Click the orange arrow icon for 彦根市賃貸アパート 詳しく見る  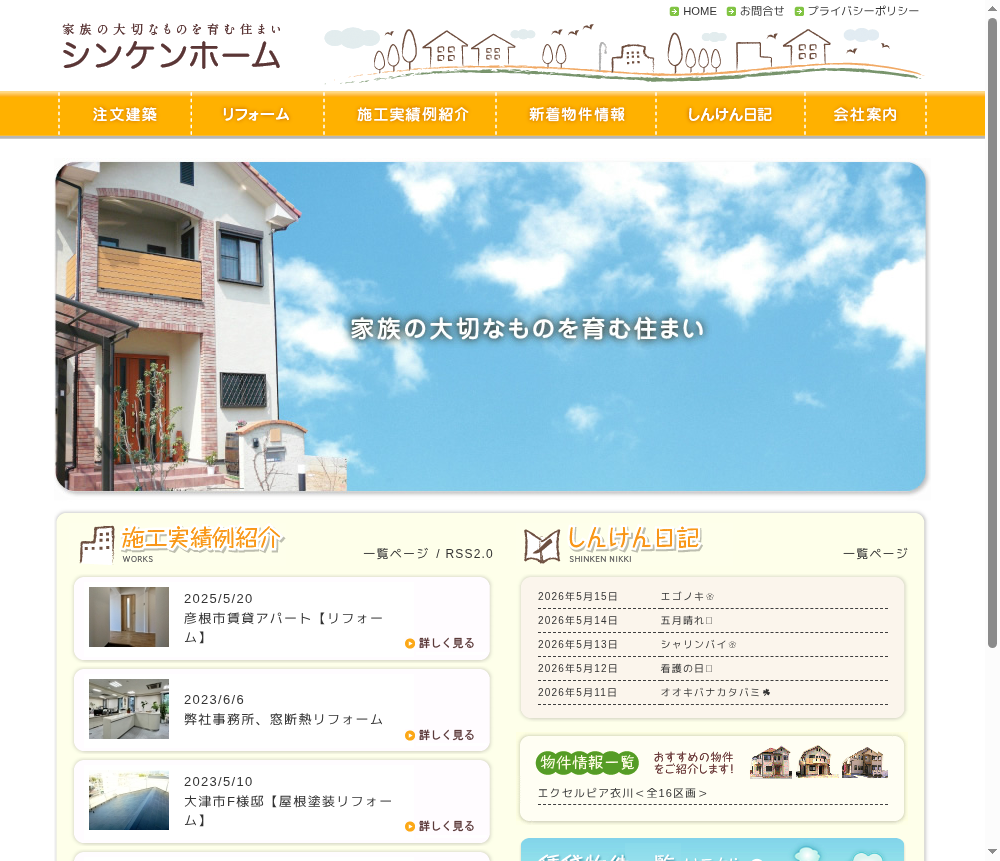410,644
